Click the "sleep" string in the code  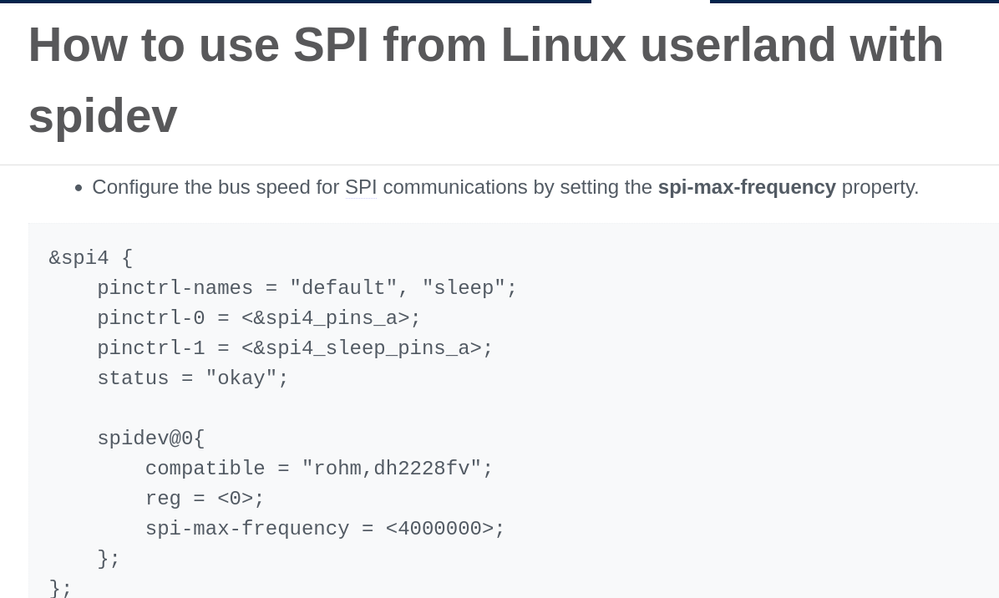click(x=463, y=288)
